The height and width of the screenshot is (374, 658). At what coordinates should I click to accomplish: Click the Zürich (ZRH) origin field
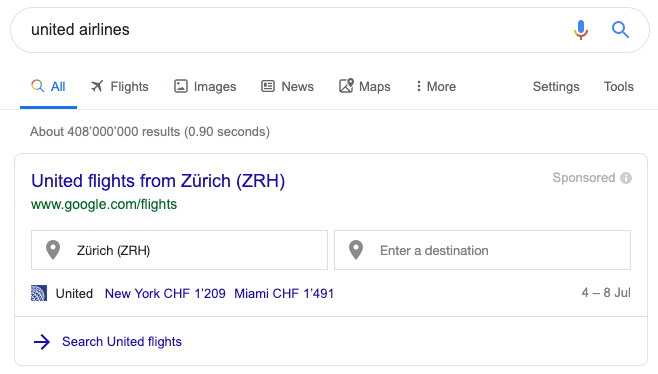coord(179,250)
